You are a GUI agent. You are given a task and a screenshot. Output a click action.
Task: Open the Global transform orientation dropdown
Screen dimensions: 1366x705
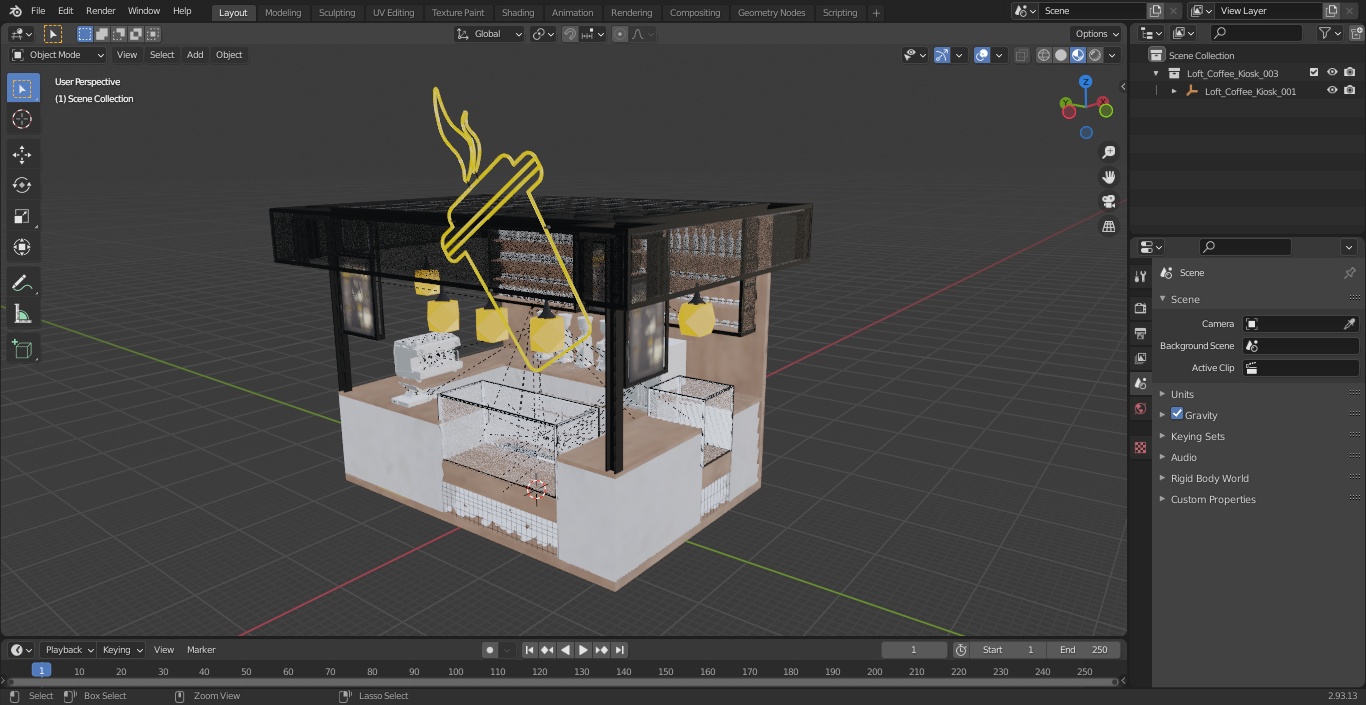pyautogui.click(x=490, y=34)
